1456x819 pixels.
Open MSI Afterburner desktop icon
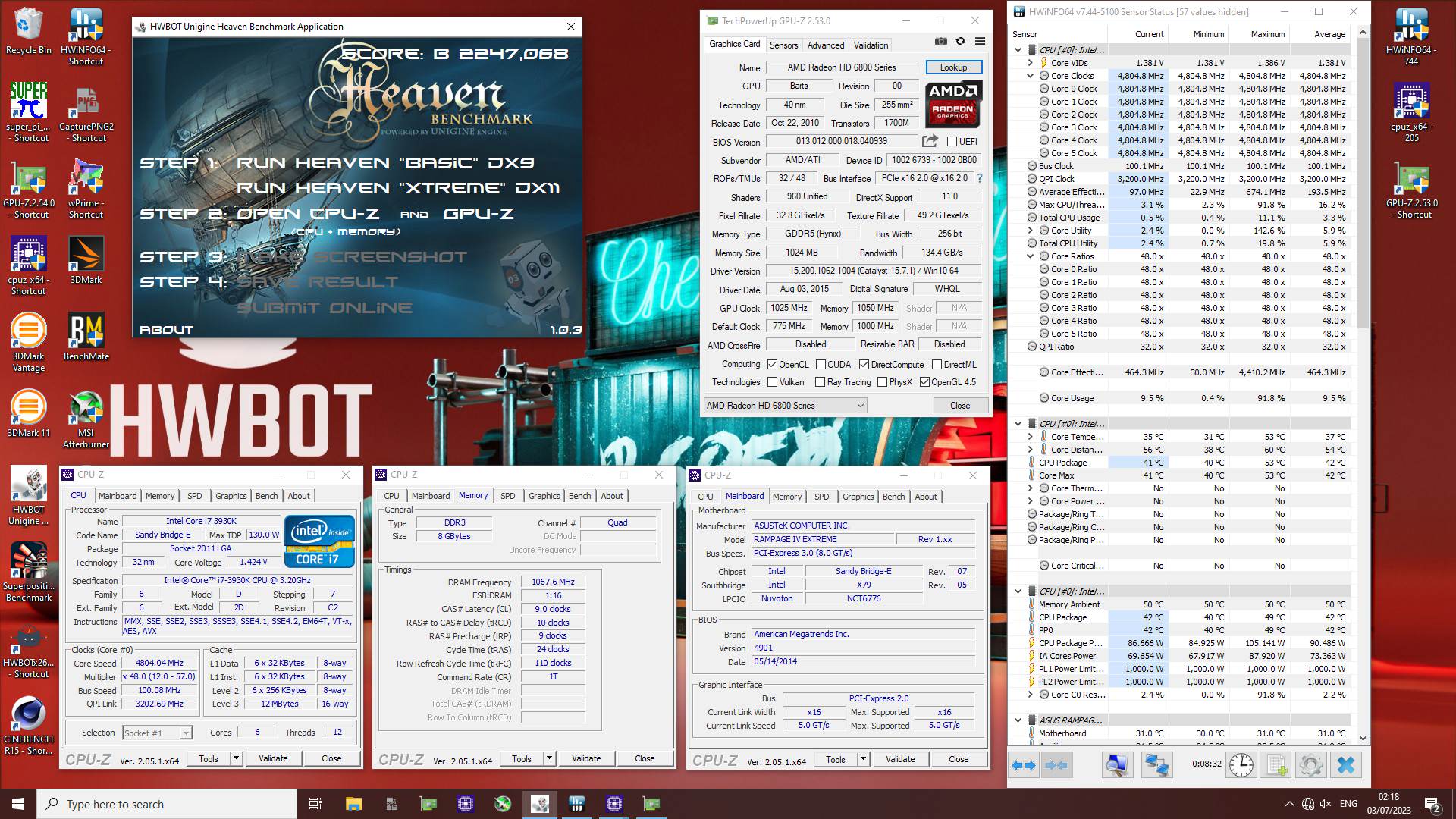pyautogui.click(x=86, y=419)
